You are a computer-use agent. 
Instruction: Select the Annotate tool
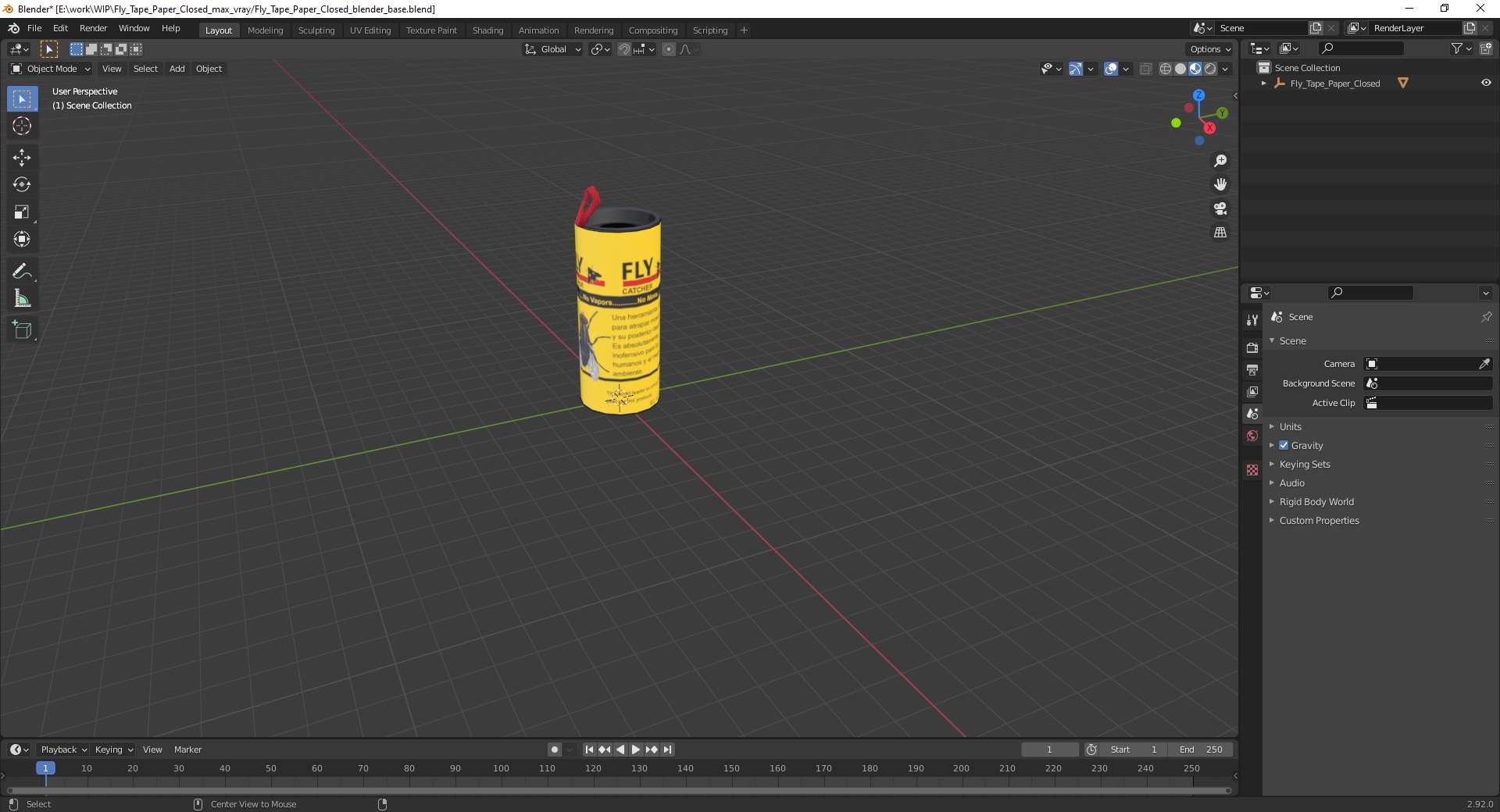coord(22,272)
